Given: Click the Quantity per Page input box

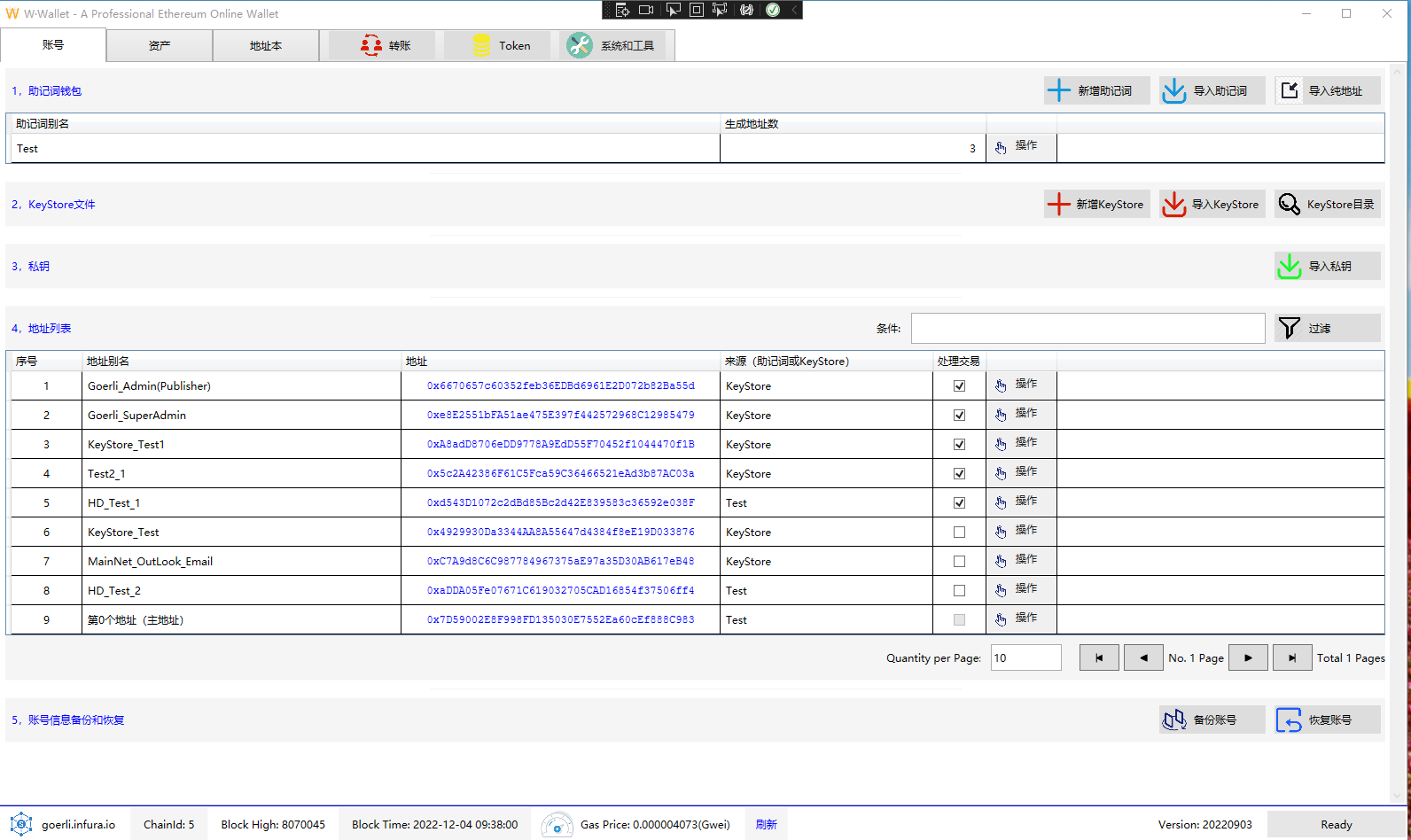Looking at the screenshot, I should coord(1025,657).
